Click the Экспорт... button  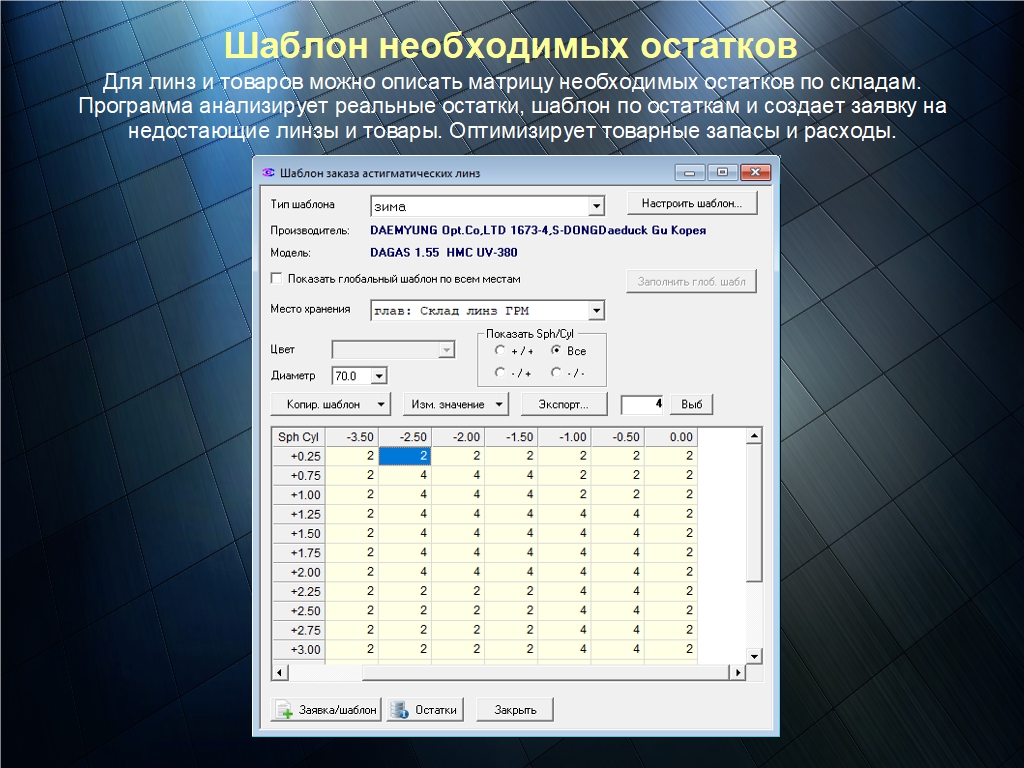pyautogui.click(x=565, y=404)
